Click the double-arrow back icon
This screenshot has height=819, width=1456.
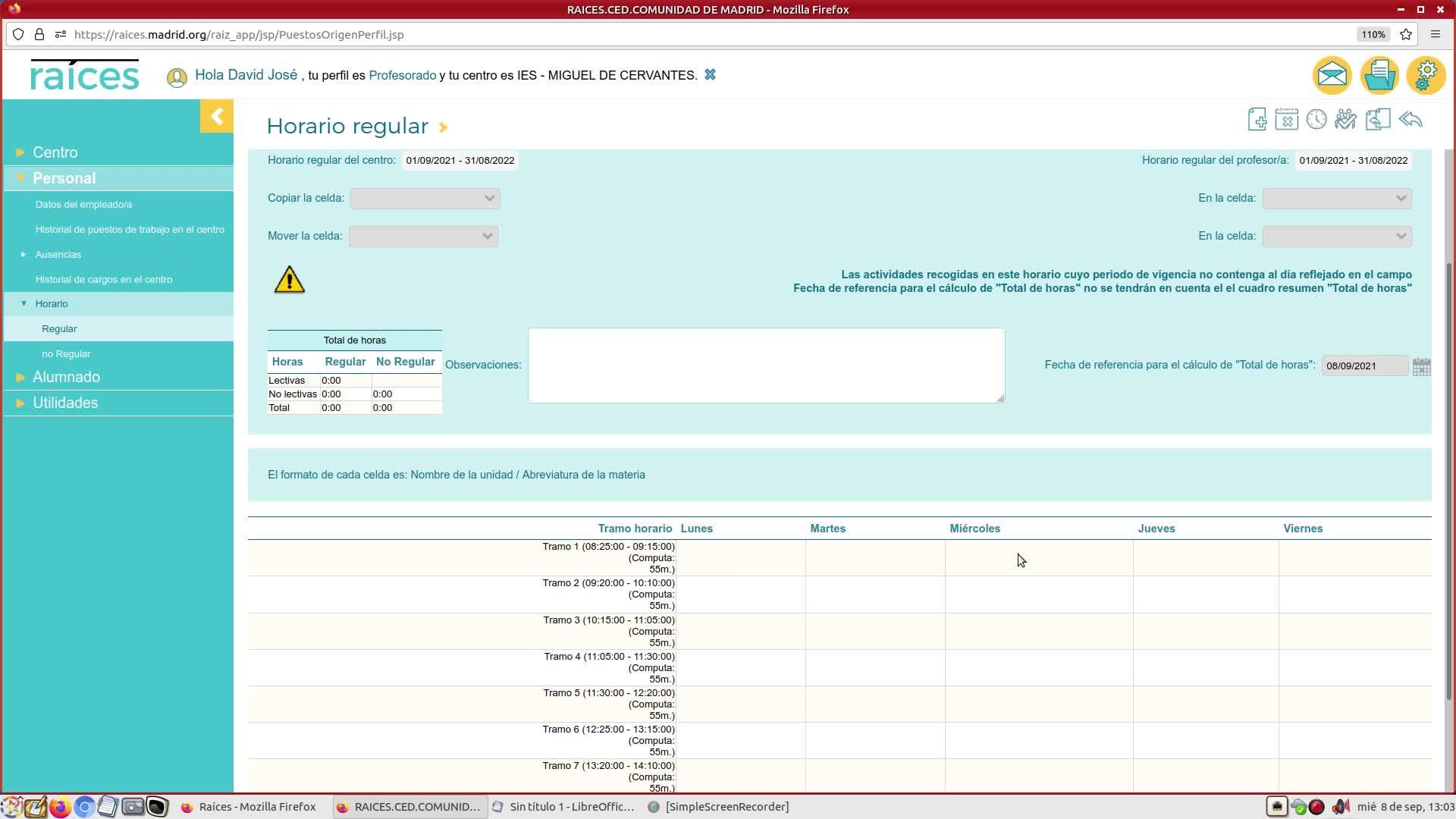(x=1410, y=120)
